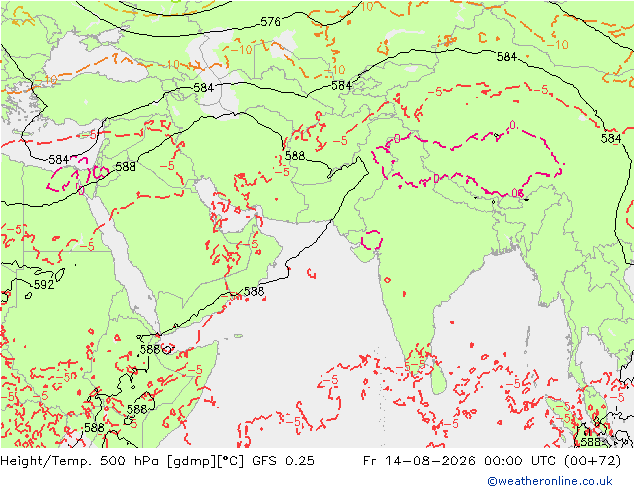This screenshot has width=634, height=490.
Task: Click the 'Height/Temp. 500 hPa' title text
Action: (x=81, y=461)
